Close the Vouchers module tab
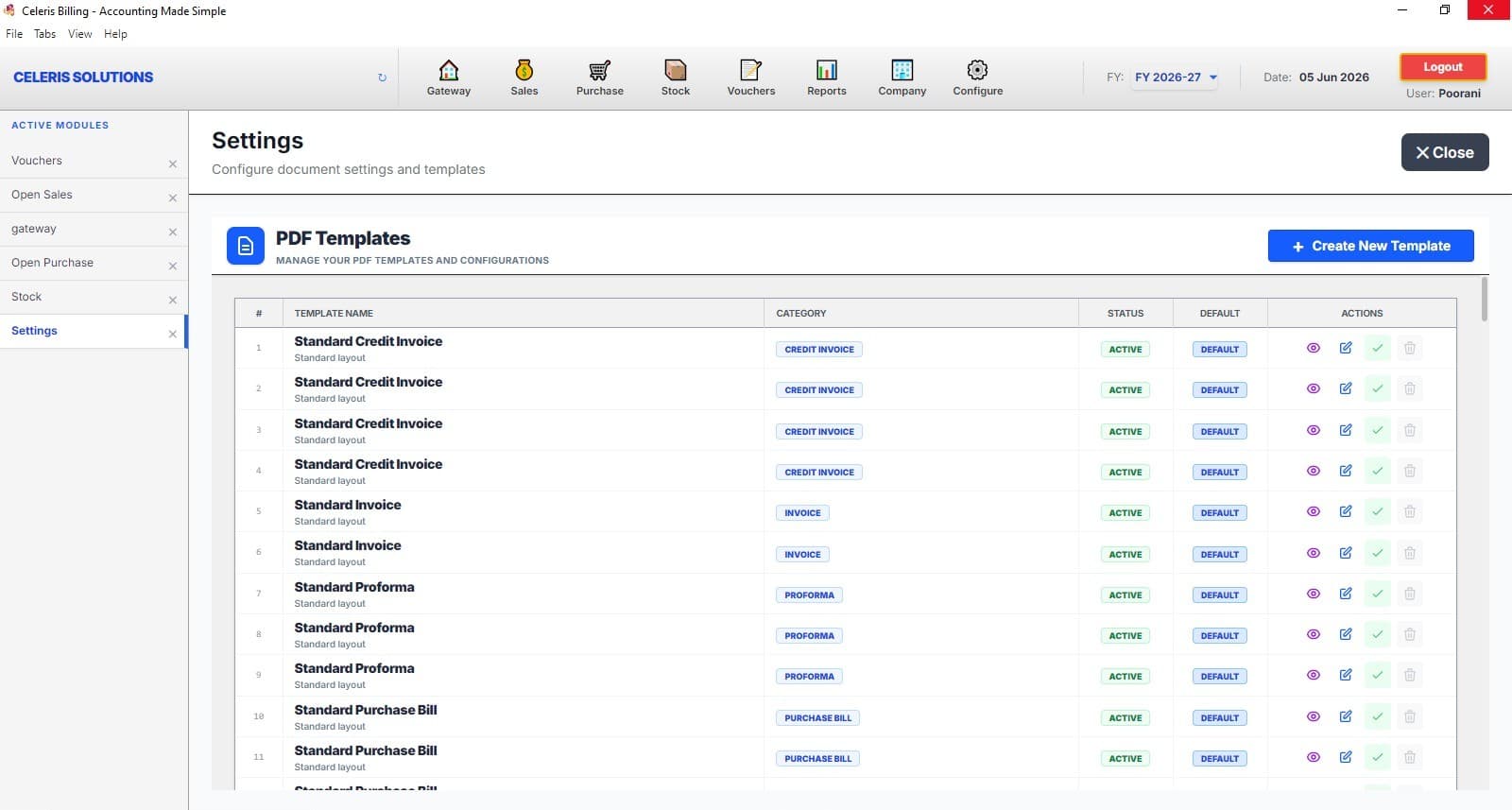1512x810 pixels. coord(173,164)
